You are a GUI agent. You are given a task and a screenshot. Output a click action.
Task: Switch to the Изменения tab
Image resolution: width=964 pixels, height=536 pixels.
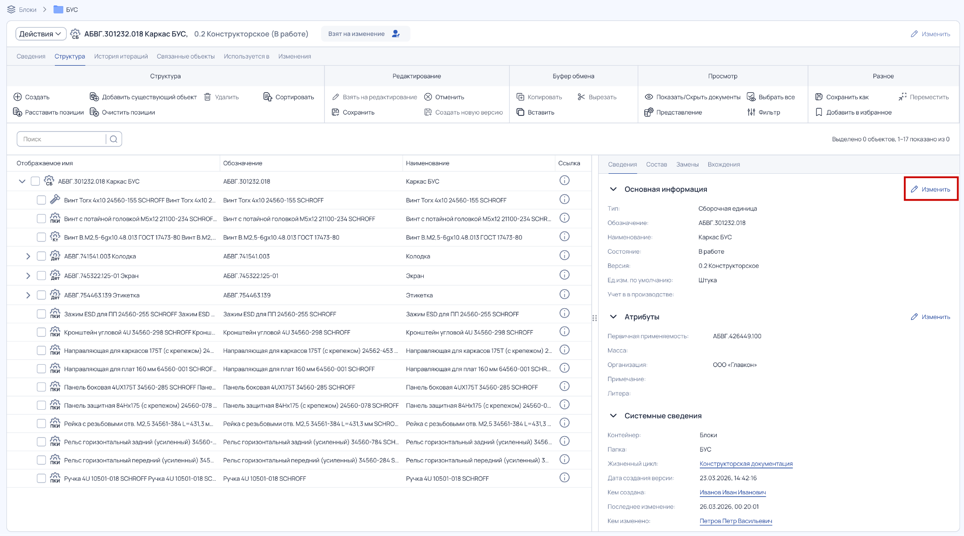pyautogui.click(x=294, y=57)
